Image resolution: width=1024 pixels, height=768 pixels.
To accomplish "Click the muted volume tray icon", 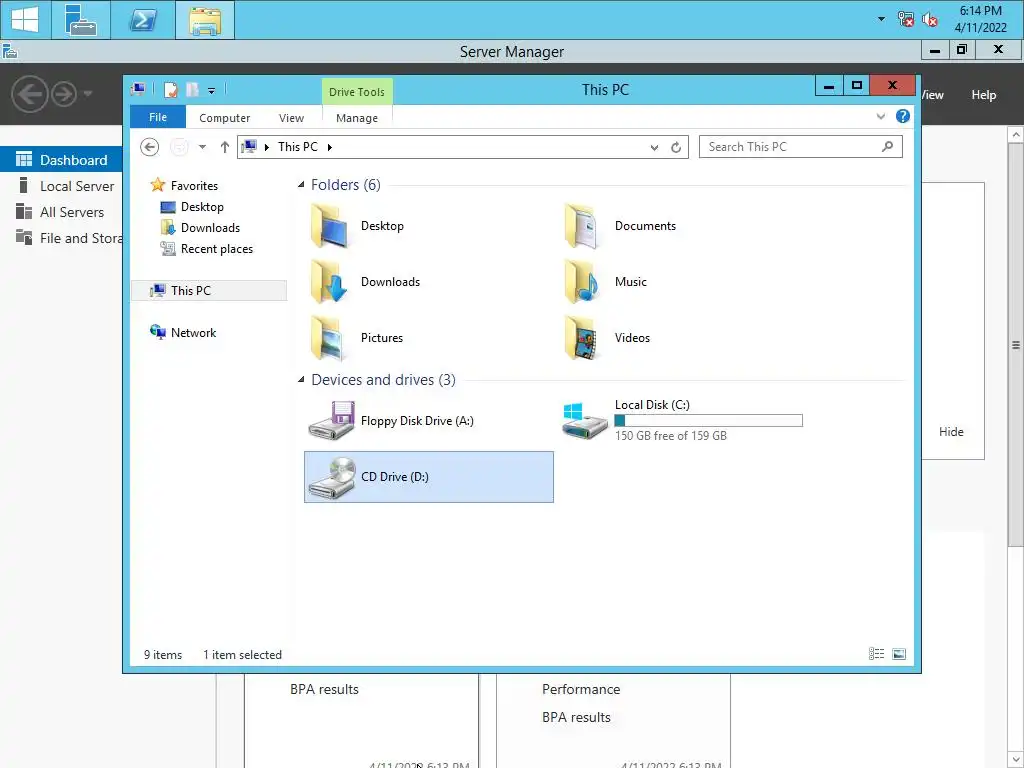I will (929, 19).
